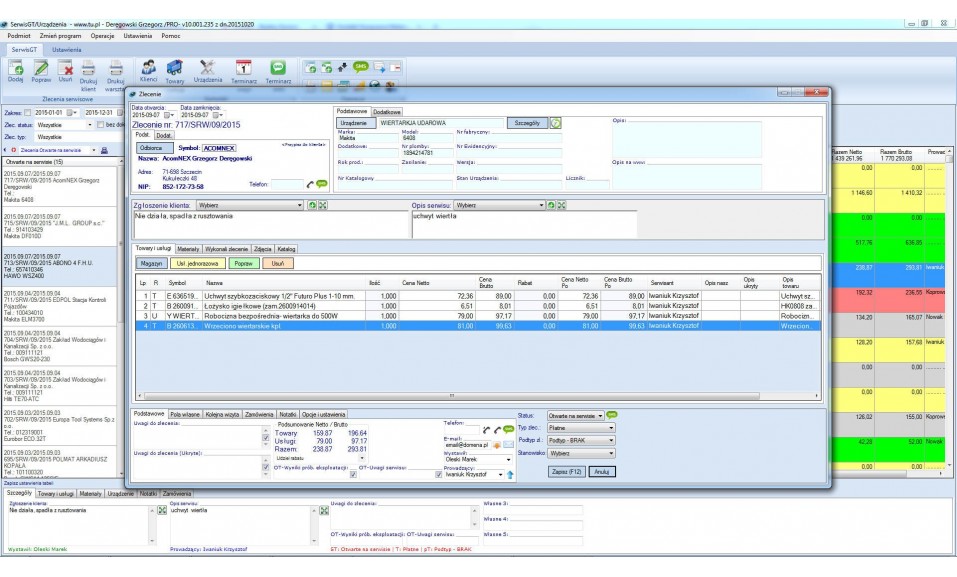Click SMS icon next to client Telefon

[x=321, y=184]
